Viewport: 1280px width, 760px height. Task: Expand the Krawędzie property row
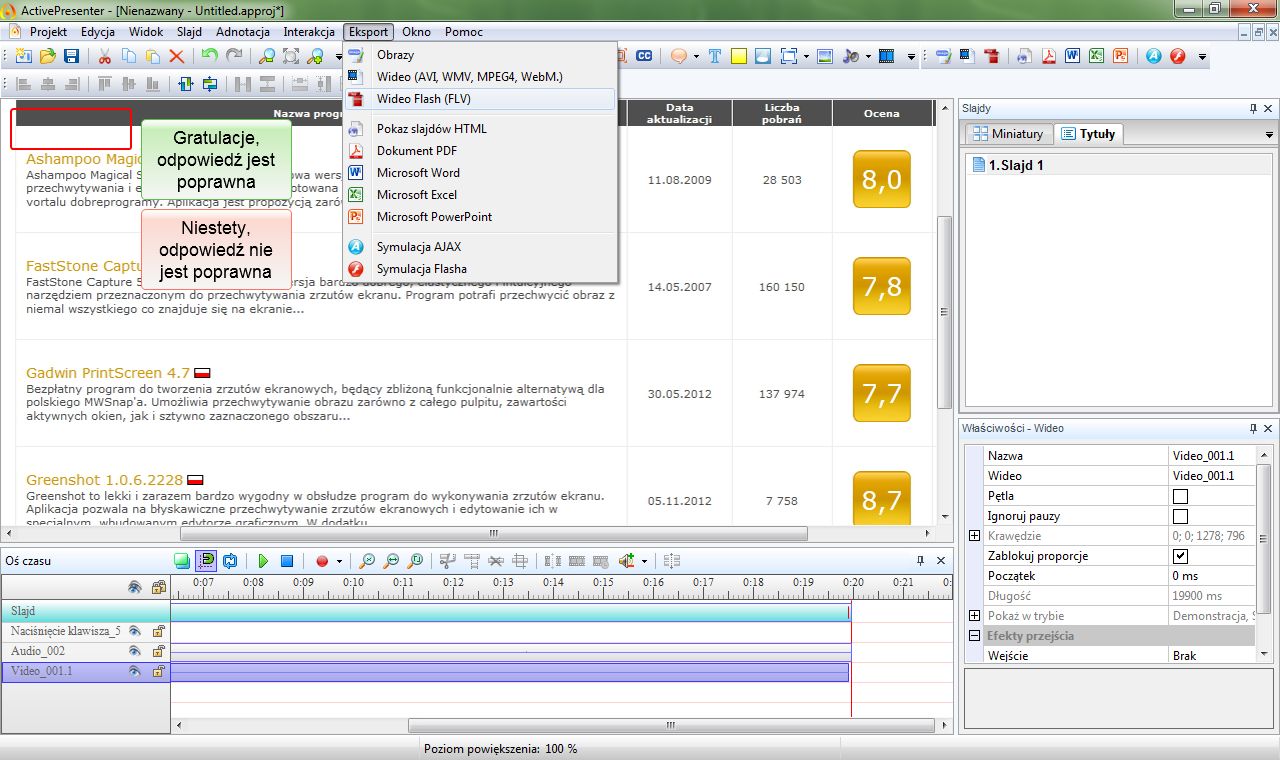tap(975, 536)
